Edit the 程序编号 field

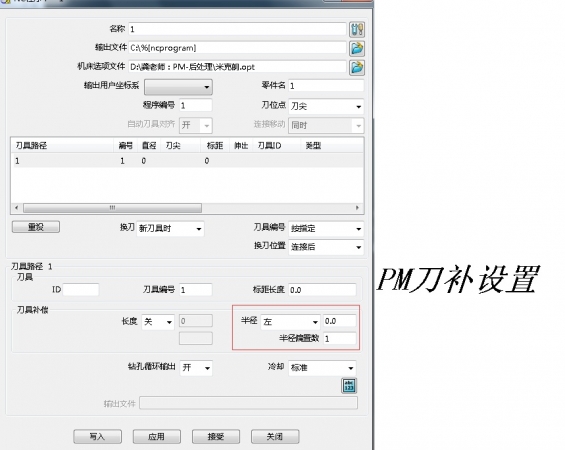196,105
